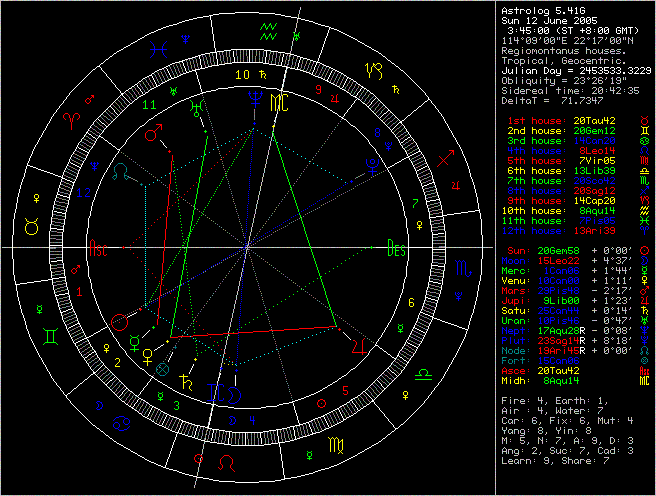Click the Aries ram glyph on the zodiac ring
Image resolution: width=656 pixels, height=496 pixels.
pyautogui.click(x=73, y=118)
